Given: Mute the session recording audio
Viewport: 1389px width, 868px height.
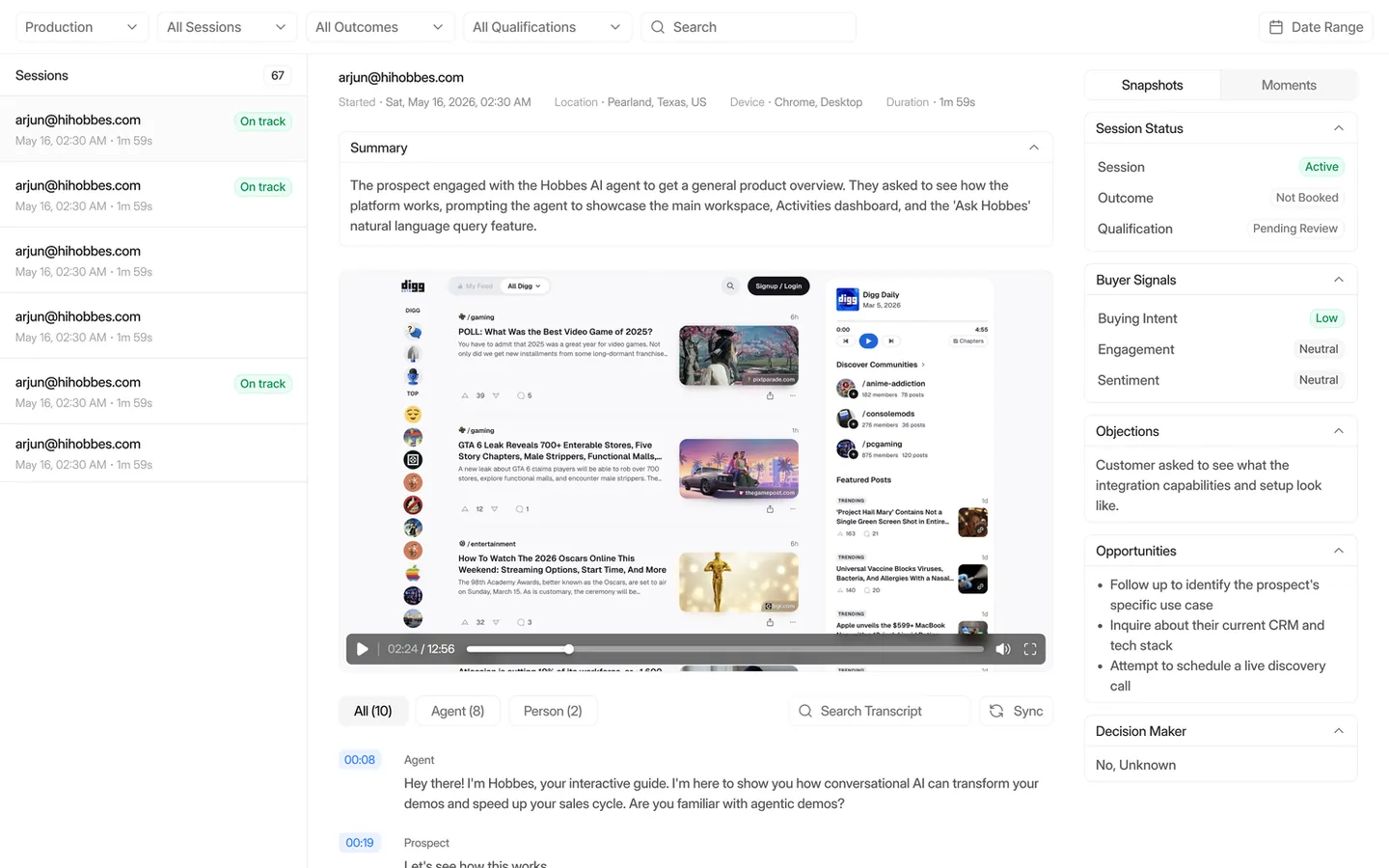Looking at the screenshot, I should click(1003, 649).
